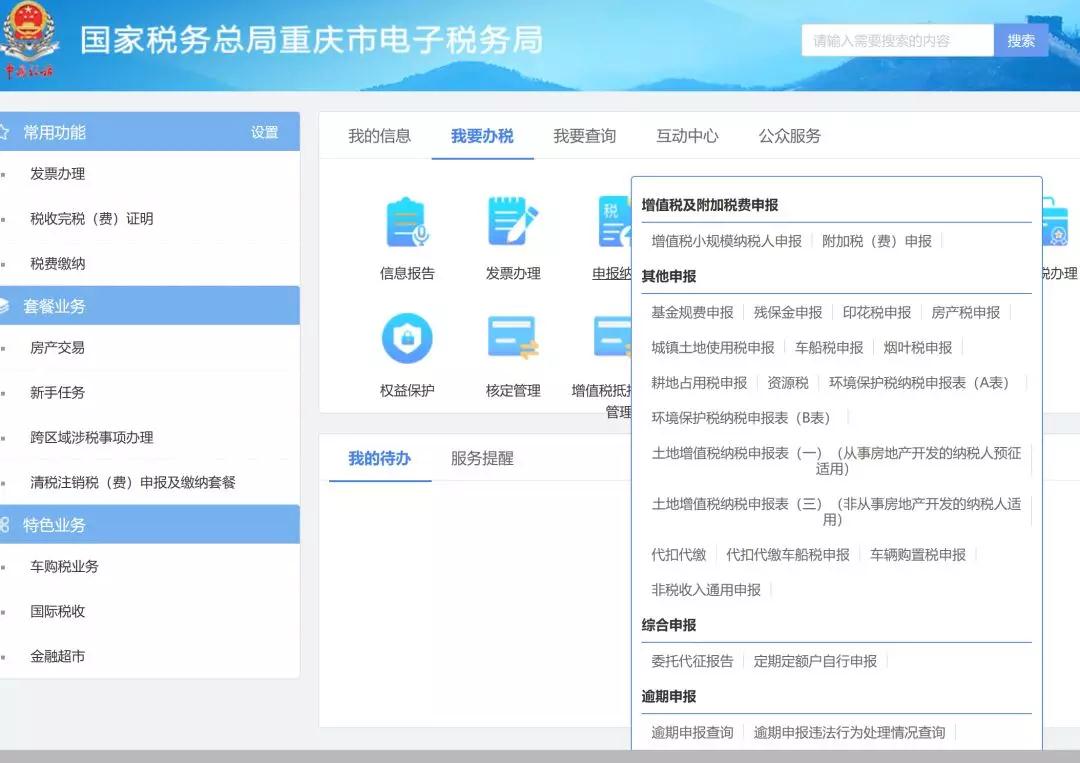The image size is (1080, 763).
Task: Open 清税注销税（费）申报及缴纳套餐
Action: (133, 482)
